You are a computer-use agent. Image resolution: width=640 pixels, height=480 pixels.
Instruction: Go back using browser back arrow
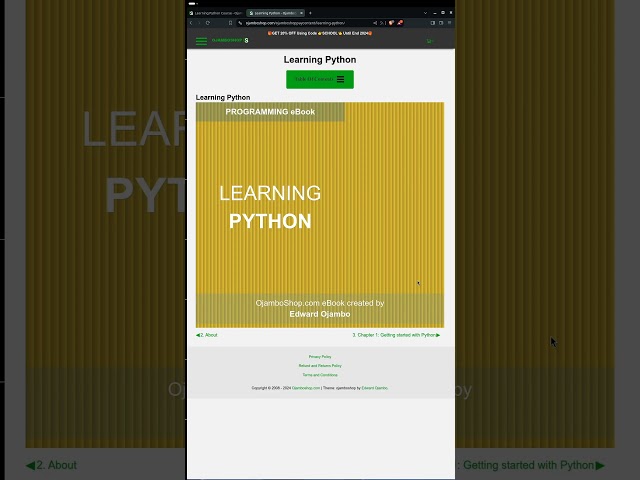tap(191, 23)
